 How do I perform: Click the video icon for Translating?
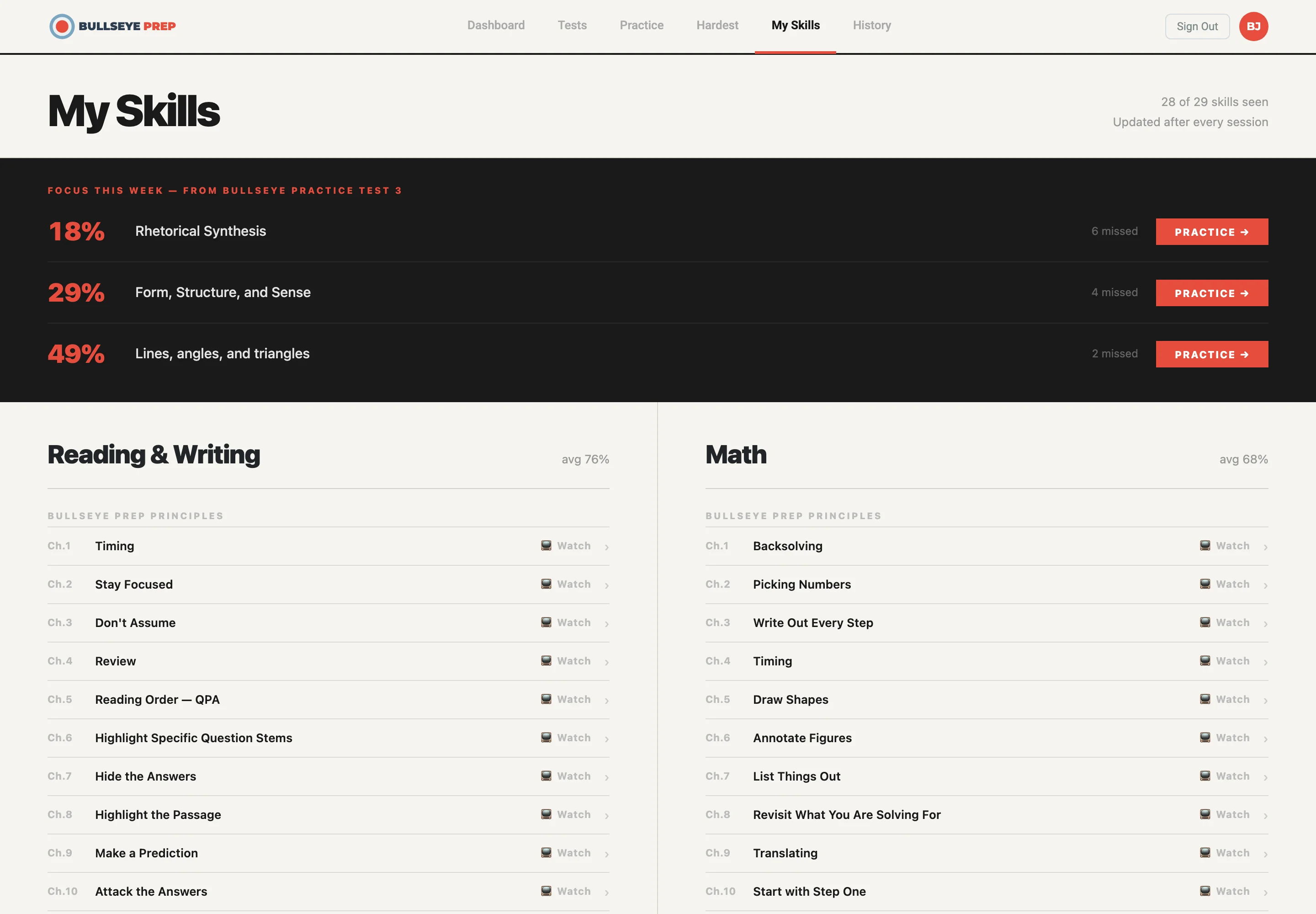click(x=1205, y=853)
